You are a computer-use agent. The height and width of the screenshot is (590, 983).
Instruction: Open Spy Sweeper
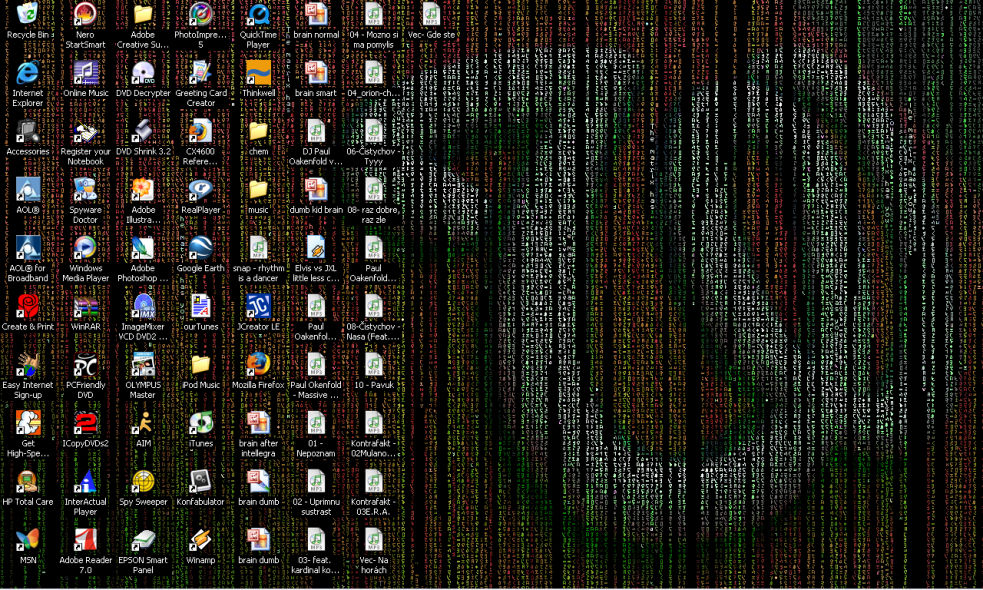[x=143, y=481]
